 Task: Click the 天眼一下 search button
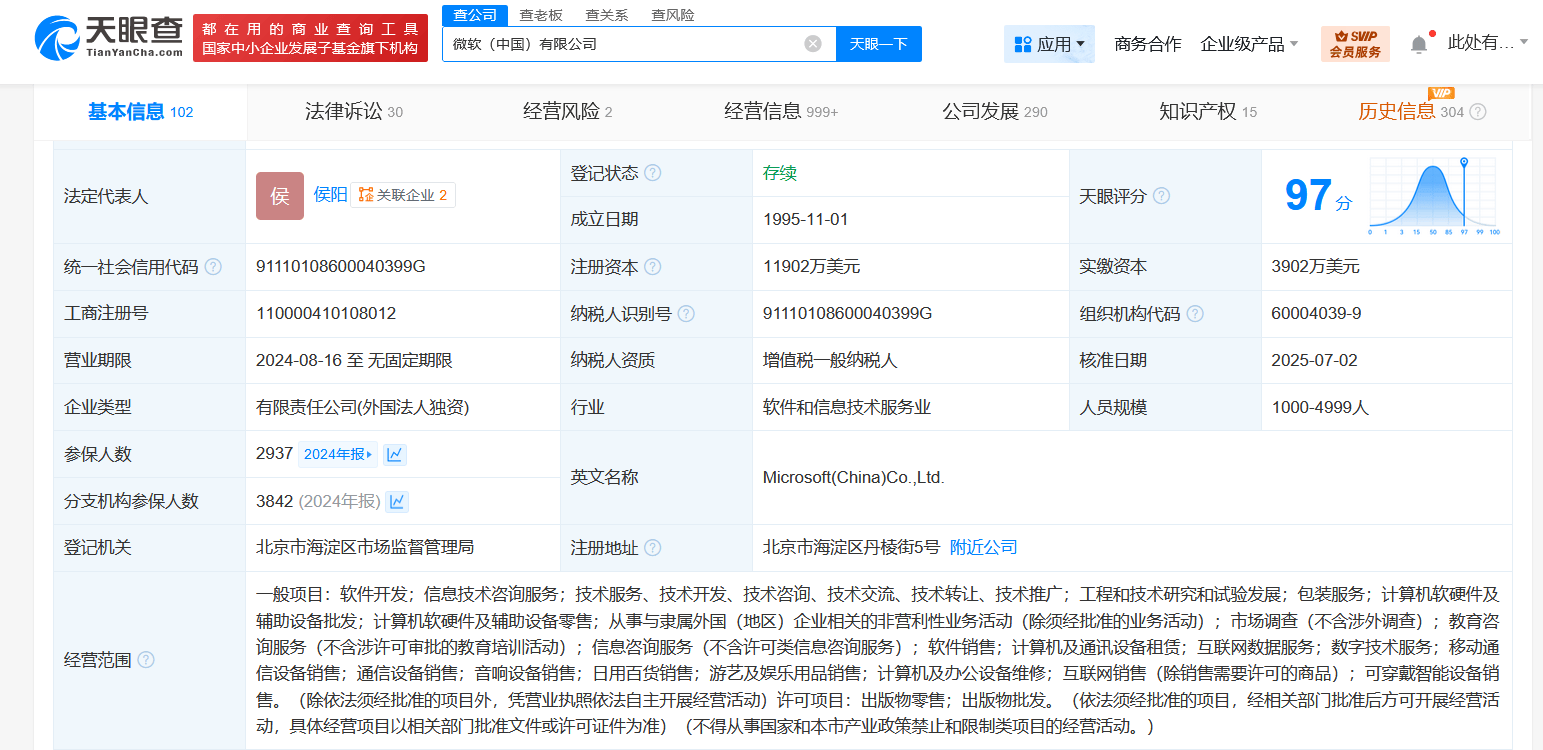(x=878, y=44)
